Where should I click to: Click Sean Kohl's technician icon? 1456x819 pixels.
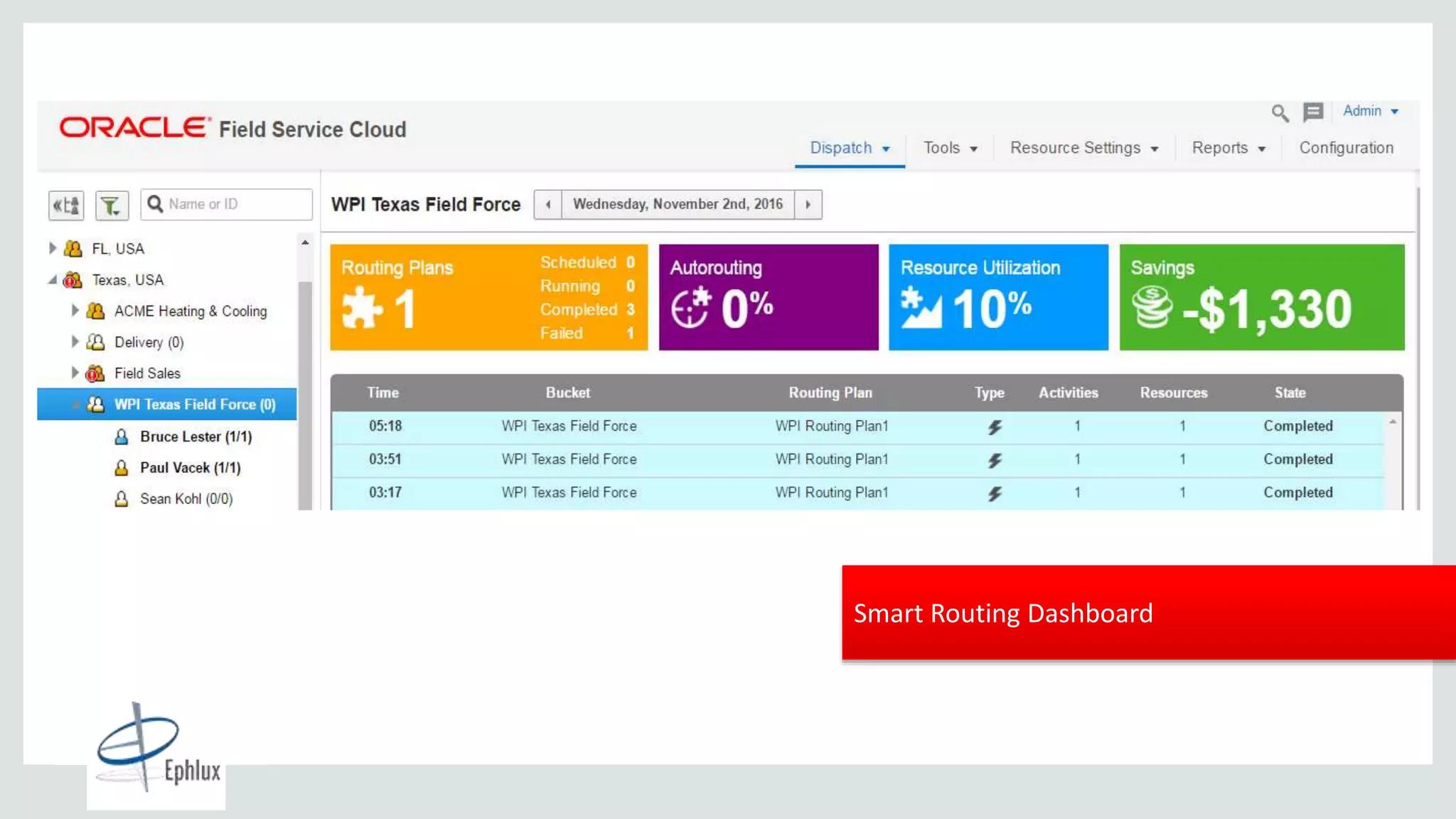122,499
